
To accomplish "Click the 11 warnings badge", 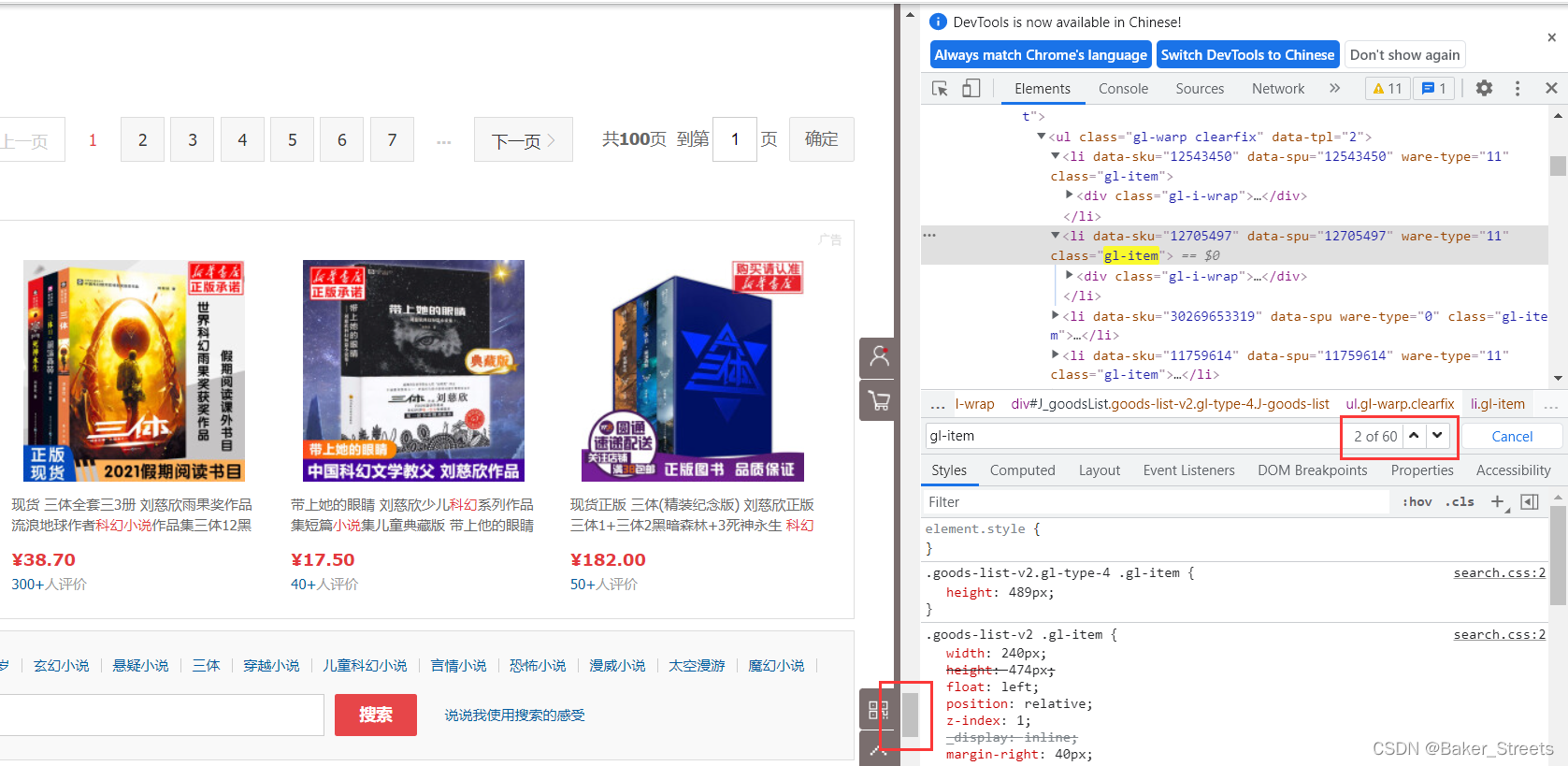I will click(1388, 88).
